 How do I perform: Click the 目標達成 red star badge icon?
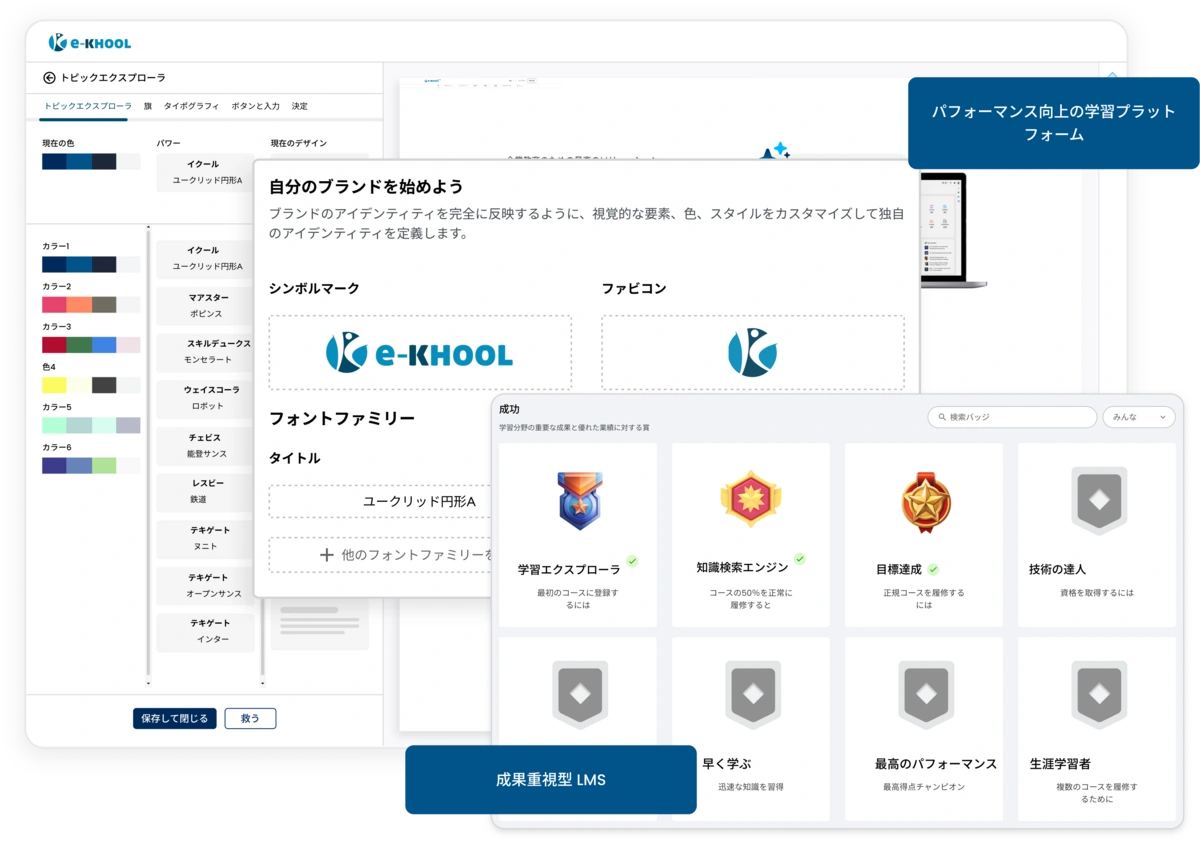point(922,503)
